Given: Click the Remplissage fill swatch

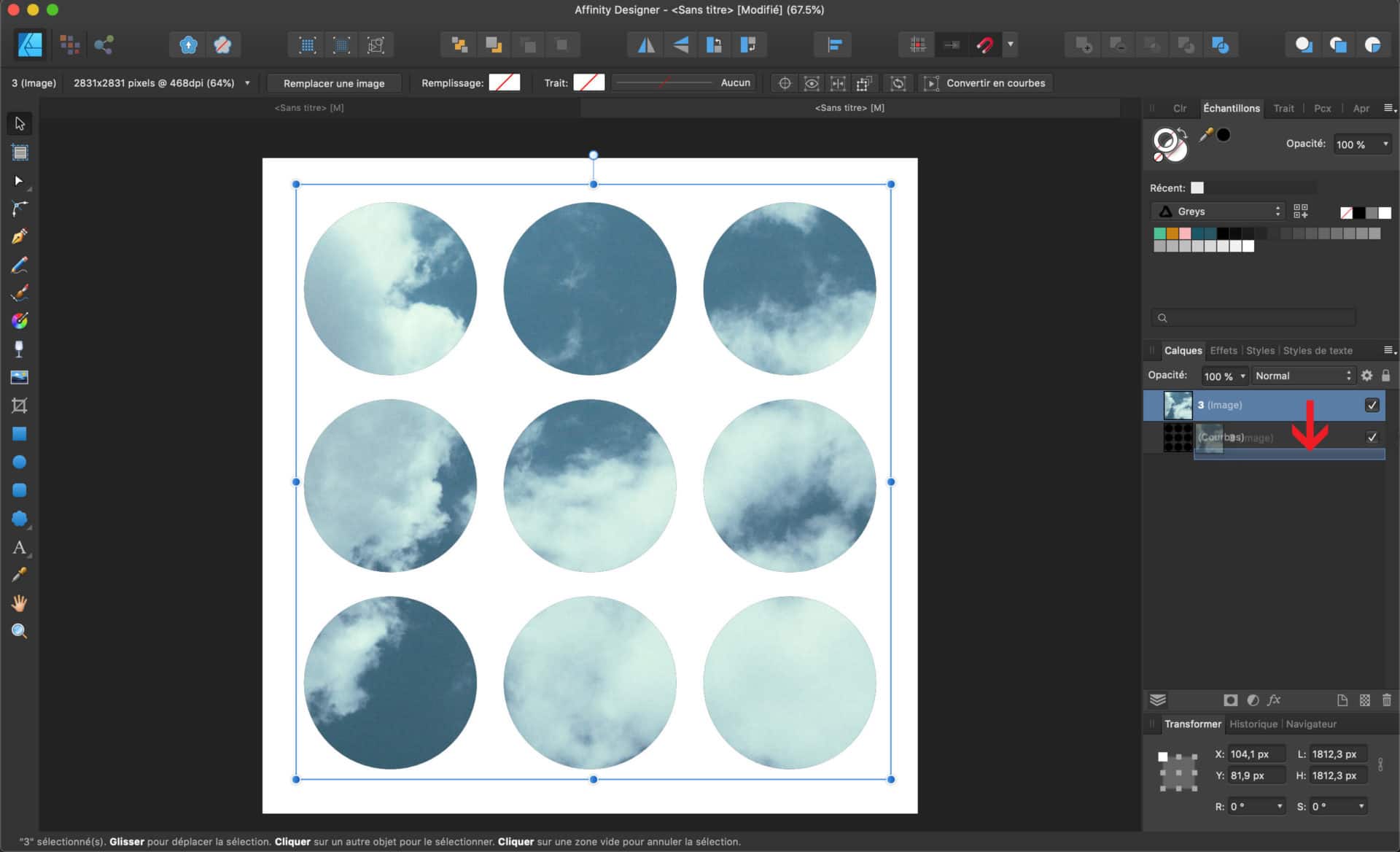Looking at the screenshot, I should click(x=504, y=82).
